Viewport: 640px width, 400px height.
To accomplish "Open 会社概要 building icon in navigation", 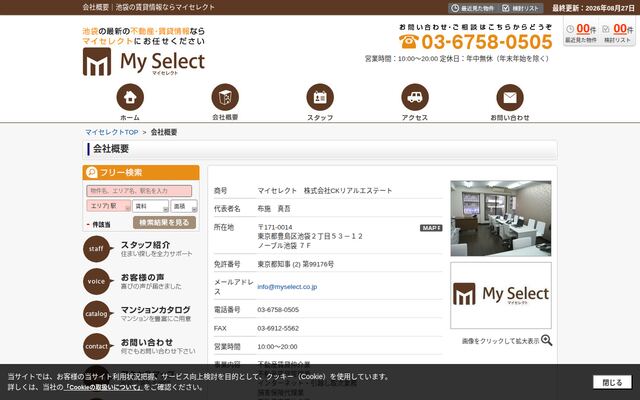I will (225, 97).
